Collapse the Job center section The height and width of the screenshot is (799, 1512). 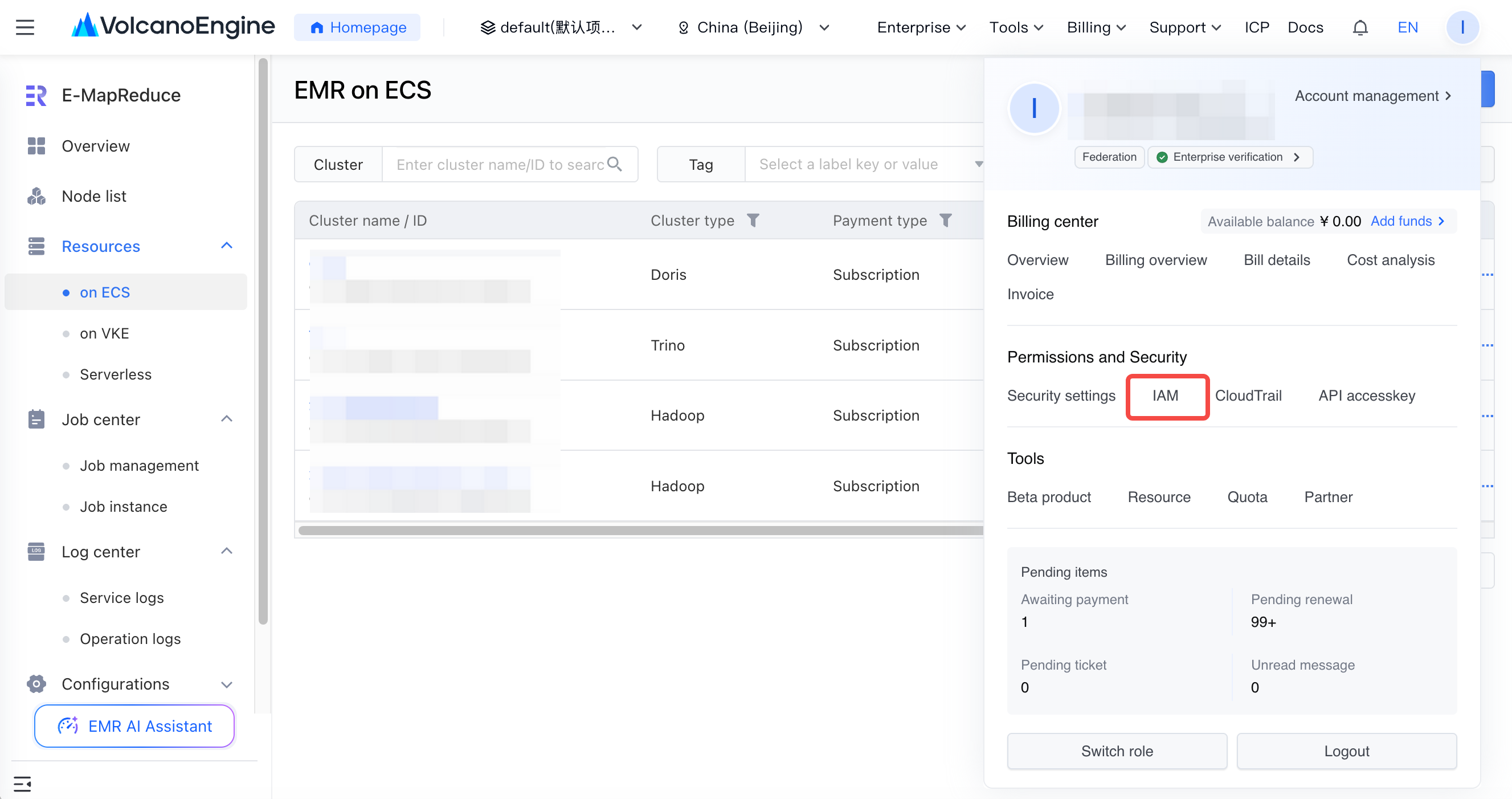coord(227,418)
